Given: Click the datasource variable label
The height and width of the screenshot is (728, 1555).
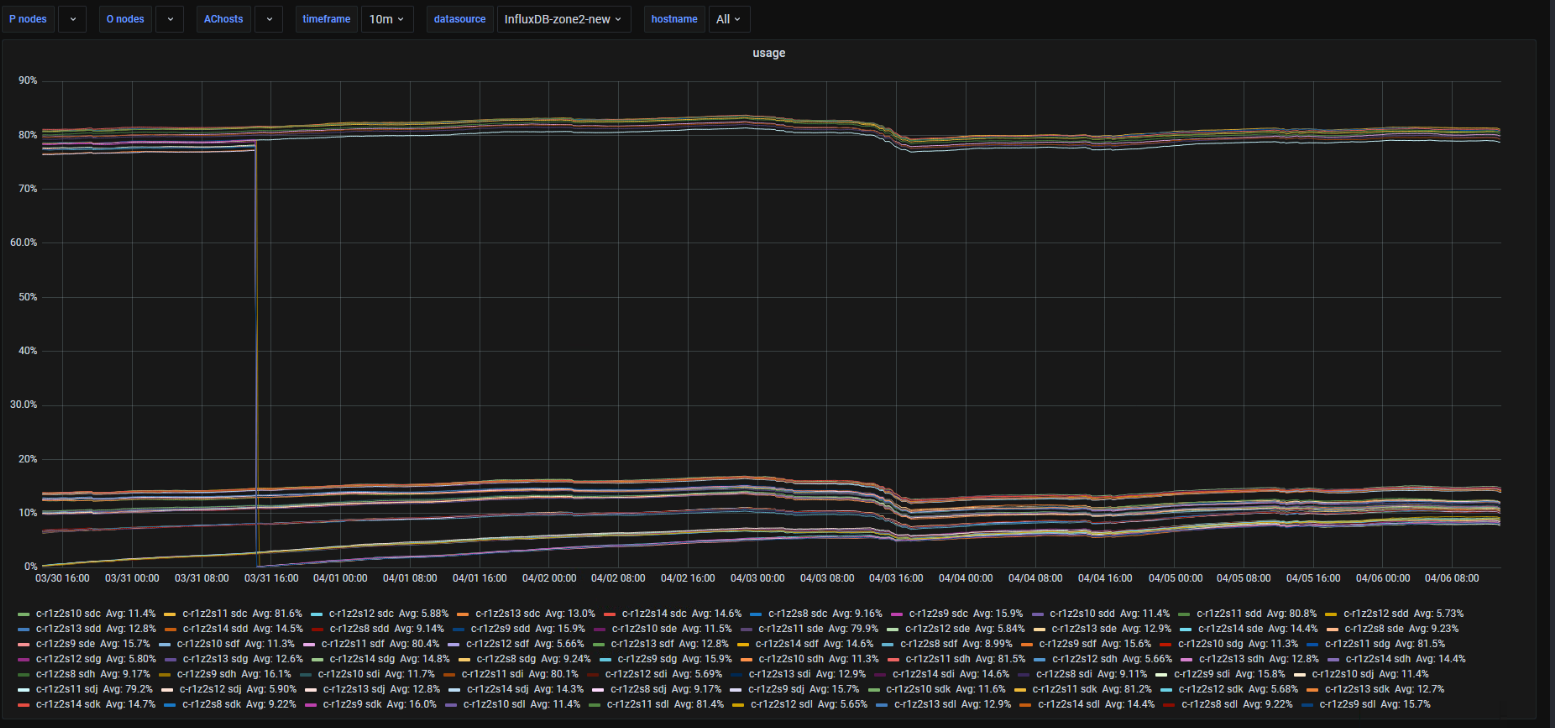Looking at the screenshot, I should point(460,19).
